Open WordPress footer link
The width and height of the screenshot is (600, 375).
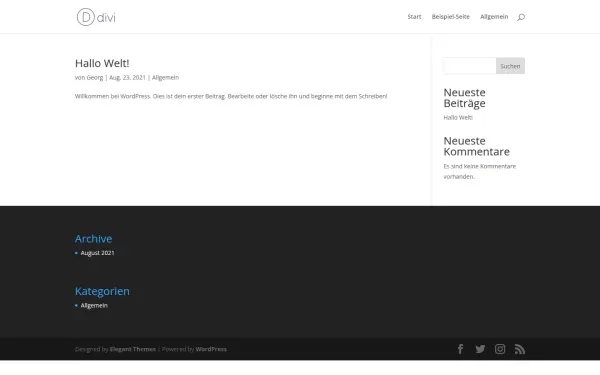[211, 349]
